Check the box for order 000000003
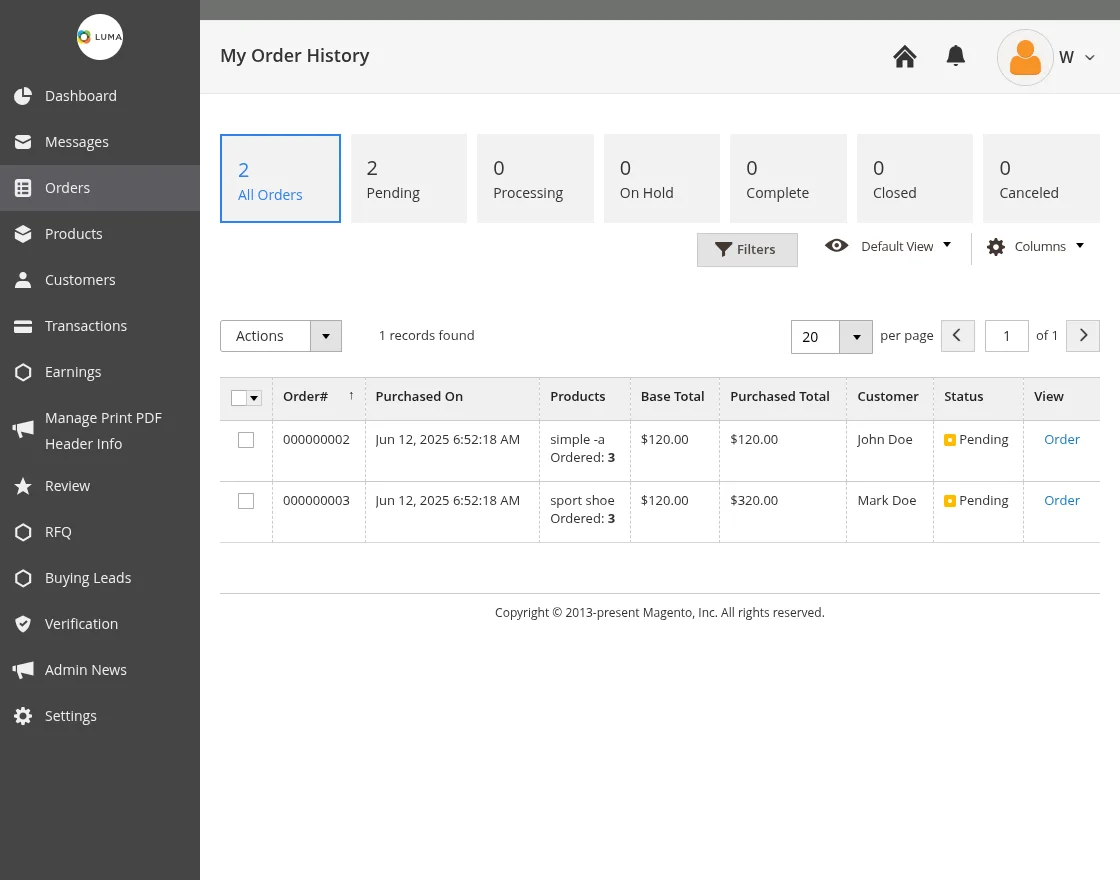This screenshot has width=1120, height=880. tap(246, 501)
